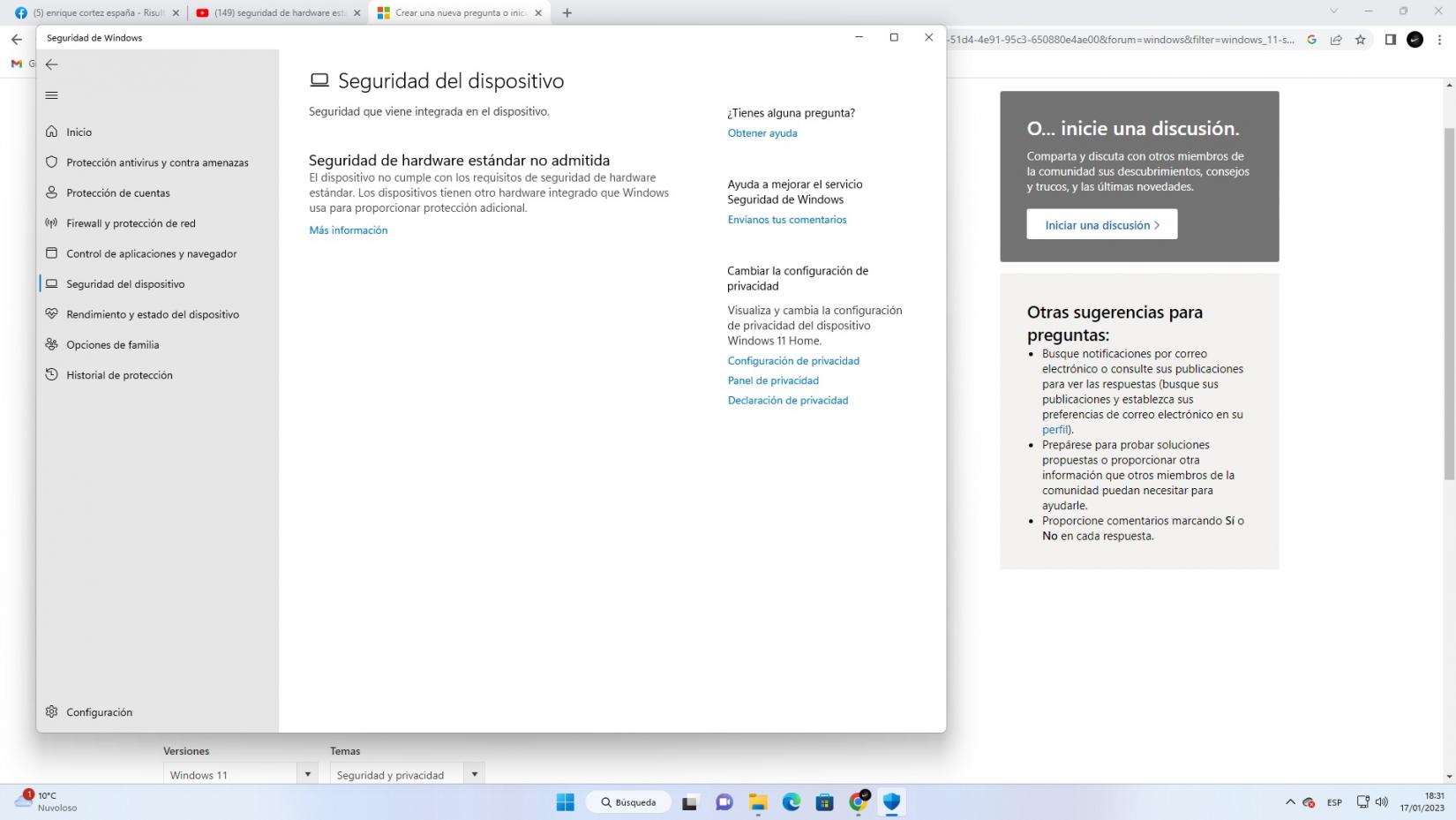
Task: Click the Iniciar una discusión button
Action: [x=1102, y=224]
